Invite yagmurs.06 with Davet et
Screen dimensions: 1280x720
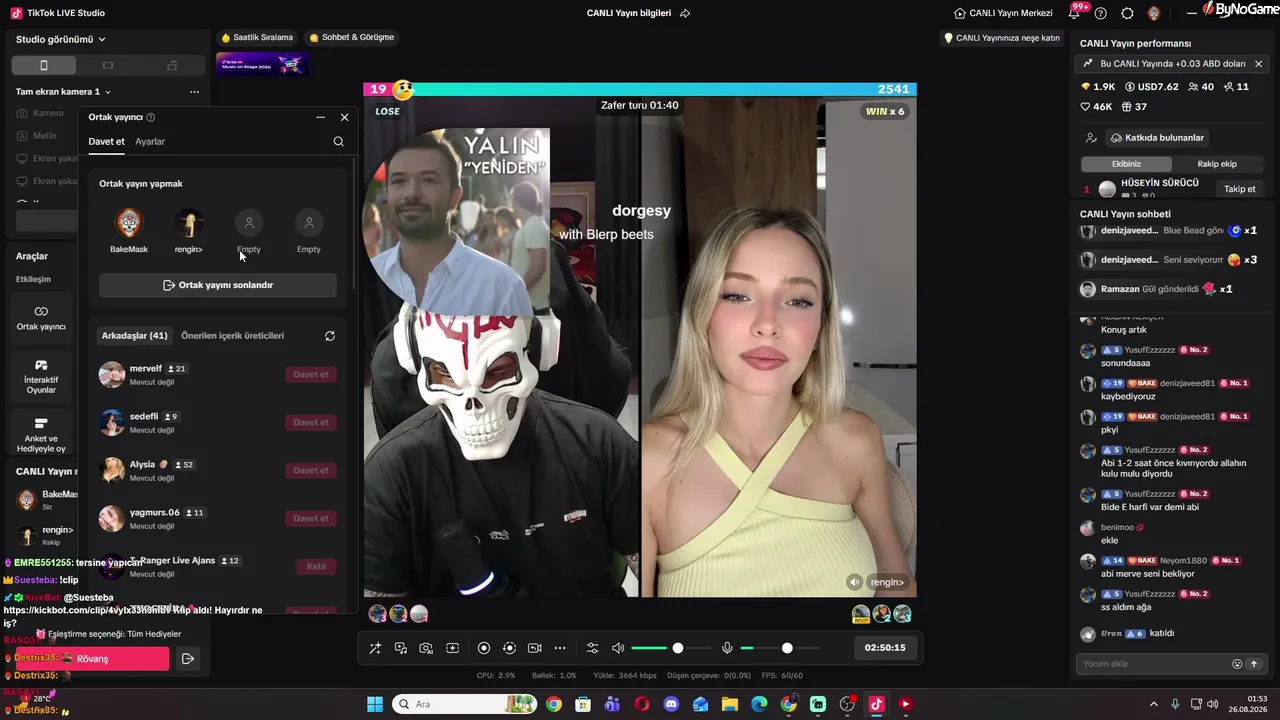tap(311, 519)
